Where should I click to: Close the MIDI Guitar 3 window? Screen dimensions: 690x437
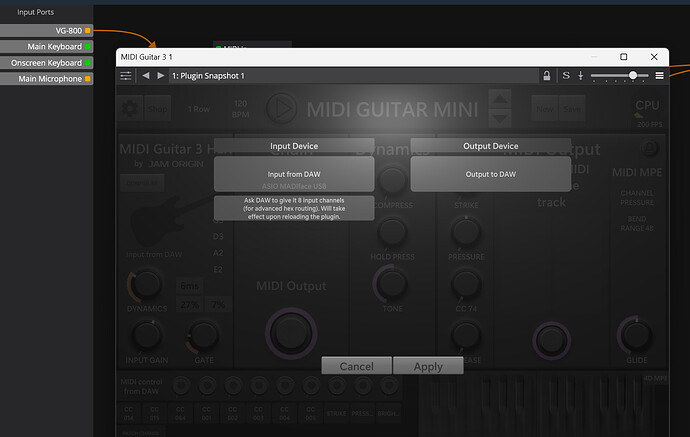click(655, 57)
